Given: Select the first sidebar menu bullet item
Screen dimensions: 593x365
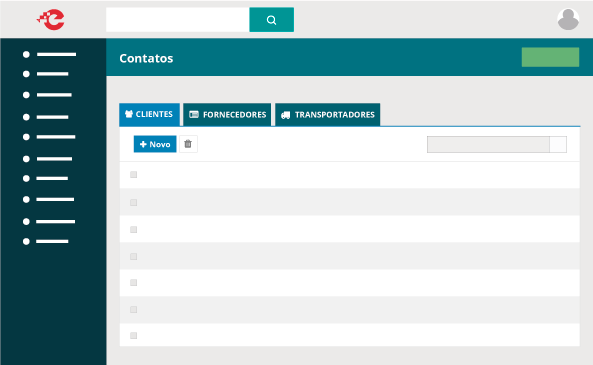Looking at the screenshot, I should pyautogui.click(x=50, y=54).
